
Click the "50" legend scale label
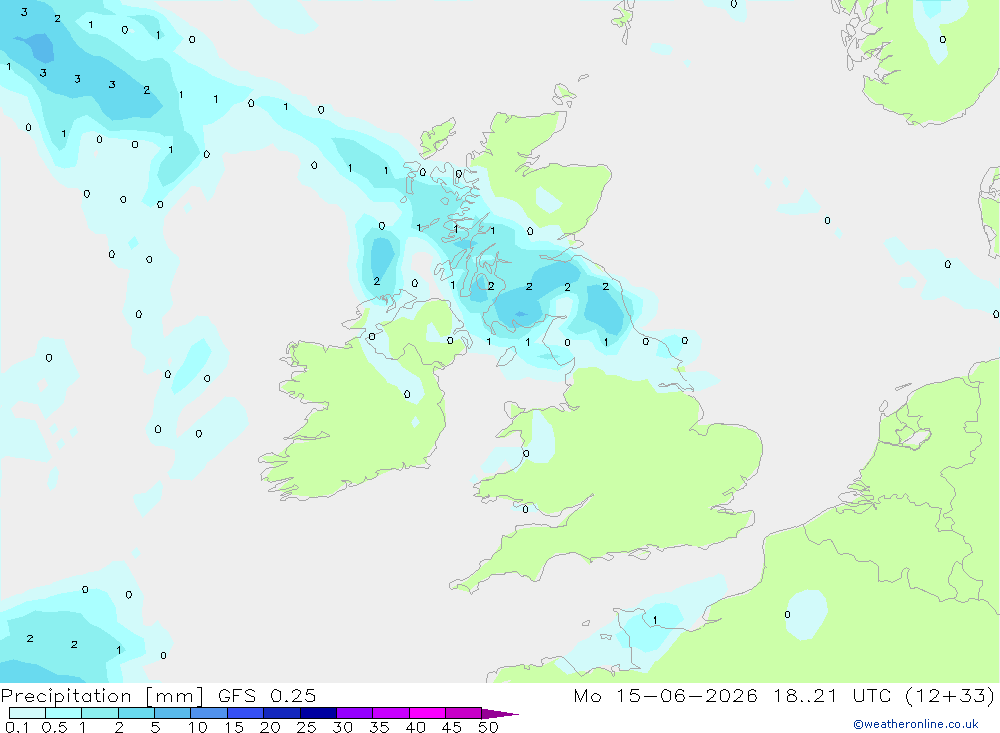point(489,727)
